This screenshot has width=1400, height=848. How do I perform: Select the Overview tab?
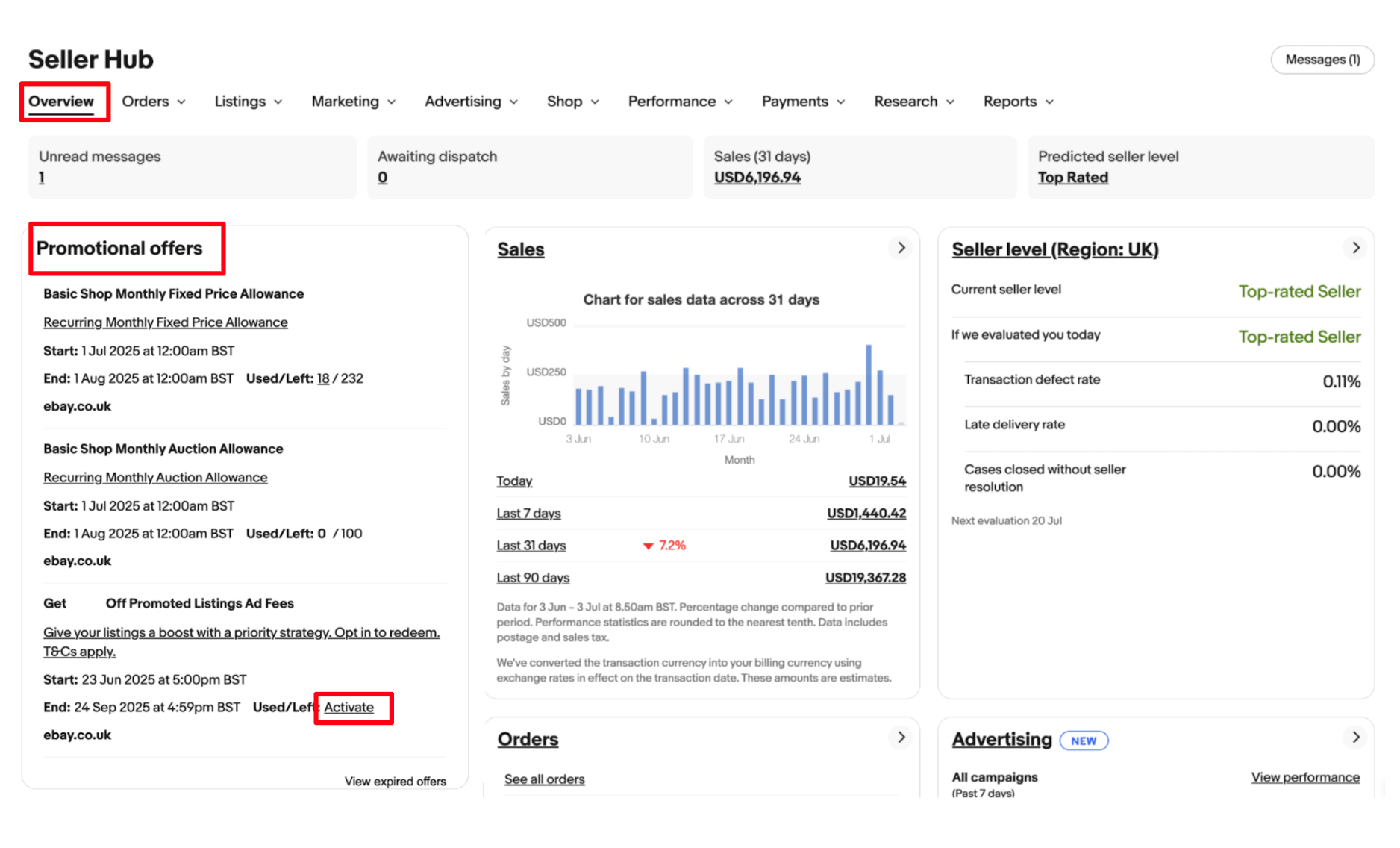tap(61, 102)
